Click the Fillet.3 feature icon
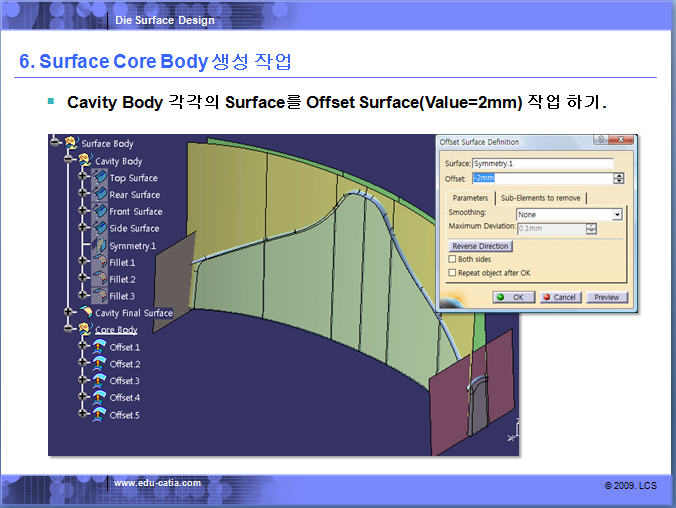This screenshot has width=676, height=508. [x=99, y=296]
